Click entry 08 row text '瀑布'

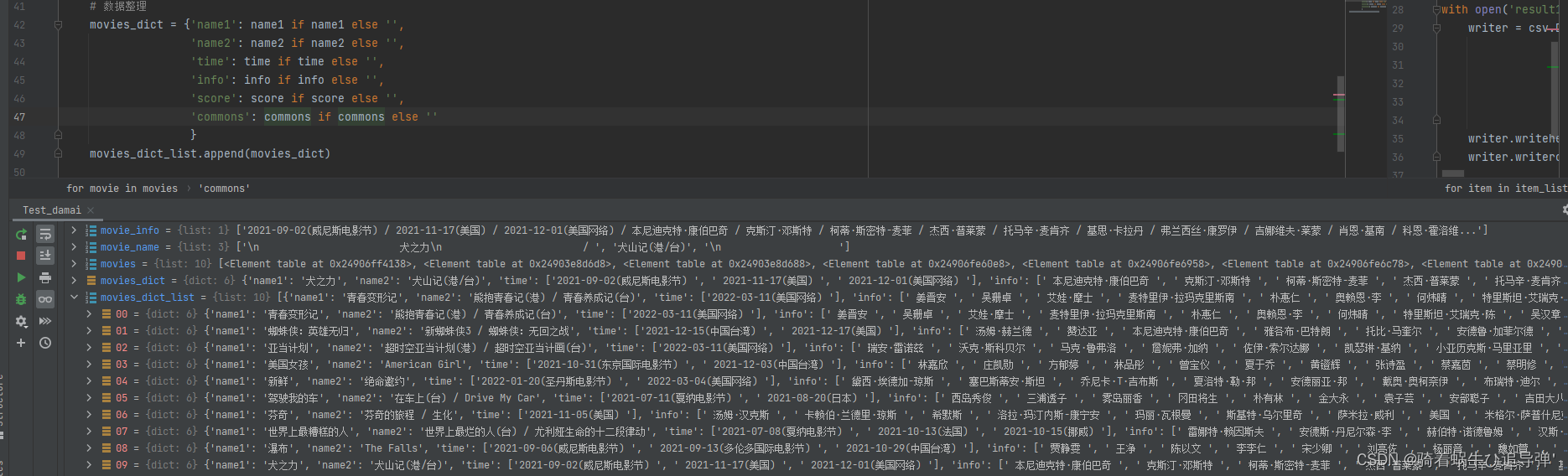[x=278, y=448]
